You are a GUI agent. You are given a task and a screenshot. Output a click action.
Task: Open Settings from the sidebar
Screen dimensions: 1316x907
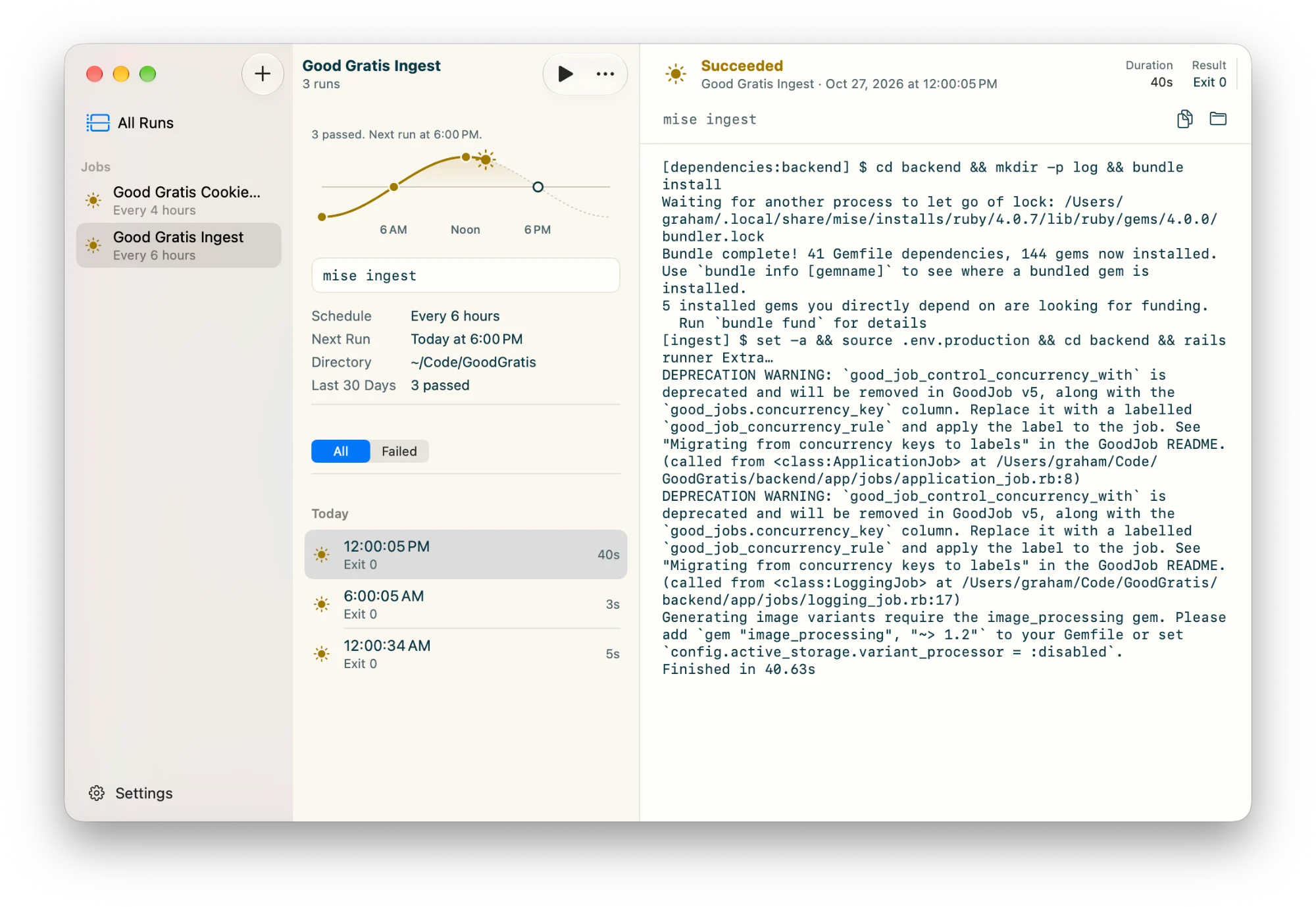(x=131, y=793)
